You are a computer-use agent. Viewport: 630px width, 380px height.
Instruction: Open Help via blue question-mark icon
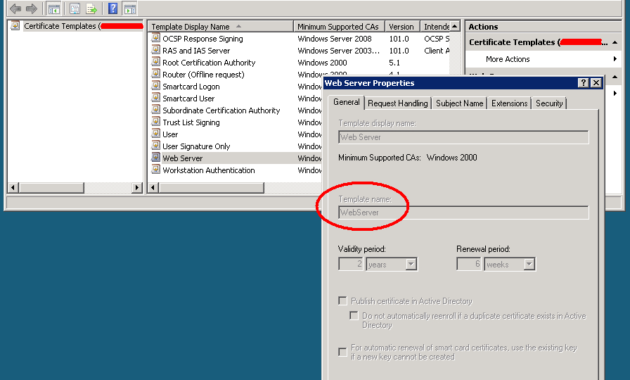pyautogui.click(x=113, y=8)
